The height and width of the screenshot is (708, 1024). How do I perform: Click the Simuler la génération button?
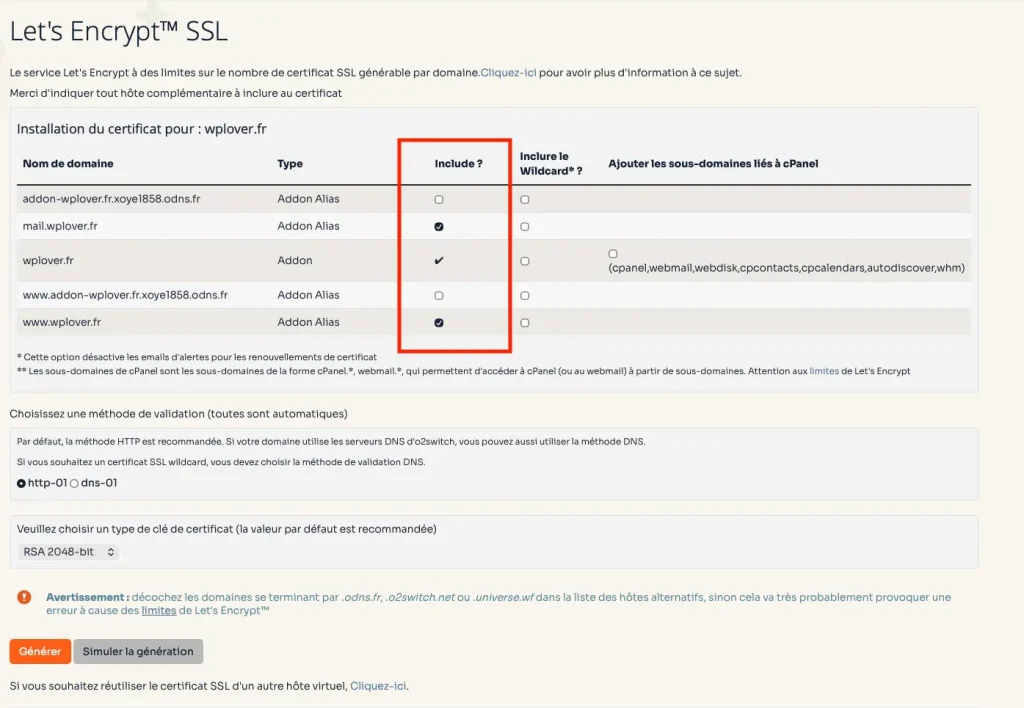point(138,651)
